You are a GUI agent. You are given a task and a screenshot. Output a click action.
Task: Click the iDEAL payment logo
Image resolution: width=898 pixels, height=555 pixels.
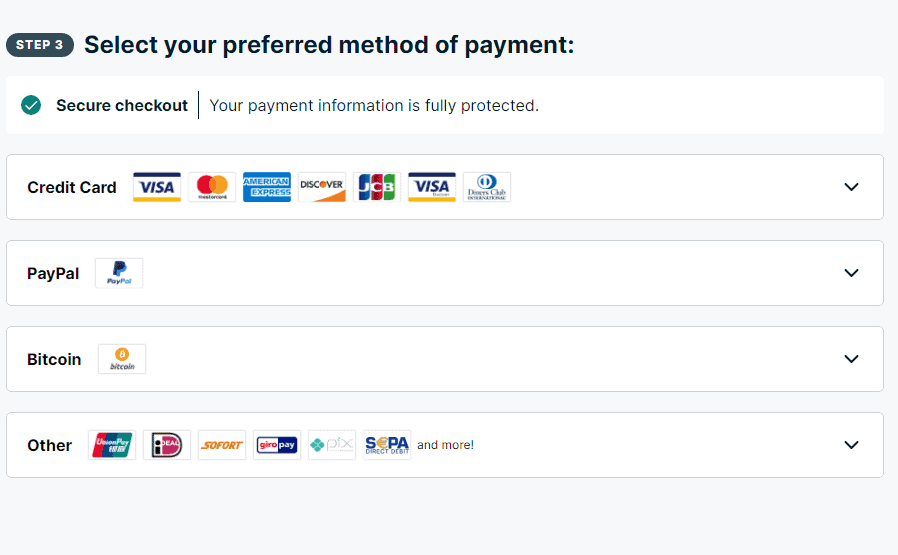(167, 445)
